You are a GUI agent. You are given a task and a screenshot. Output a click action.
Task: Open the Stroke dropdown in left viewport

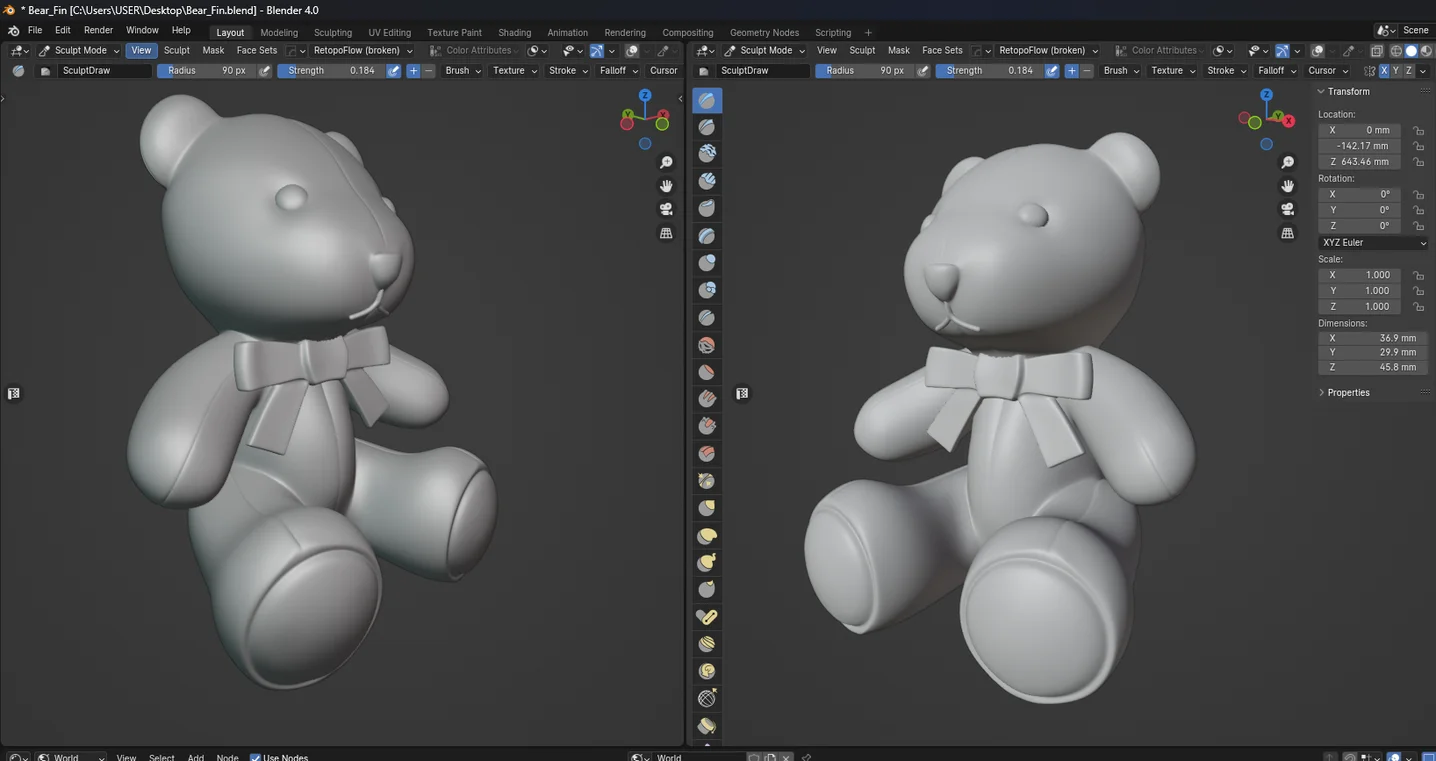coord(568,71)
